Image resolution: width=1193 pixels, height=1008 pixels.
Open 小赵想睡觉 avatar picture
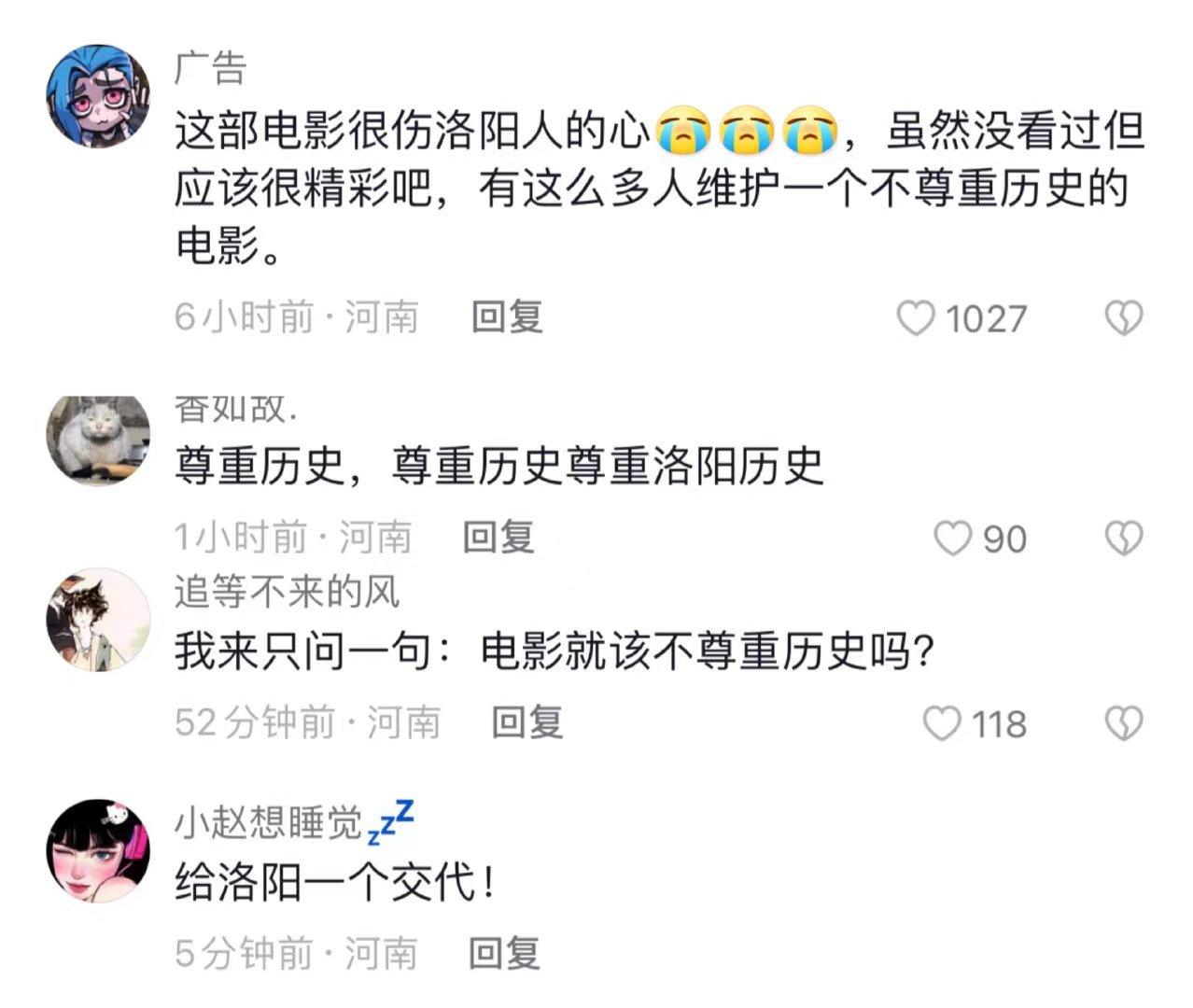click(98, 850)
